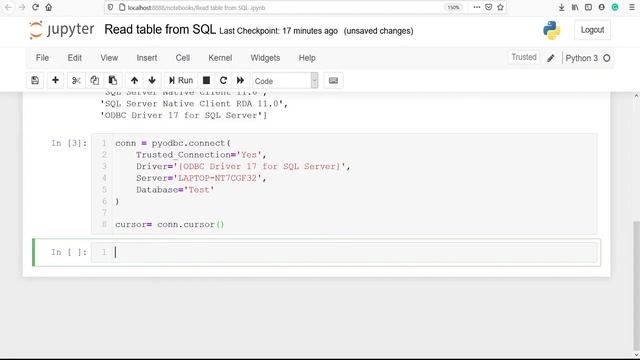Click the browser back arrow
640x360 pixels.
[8, 7]
